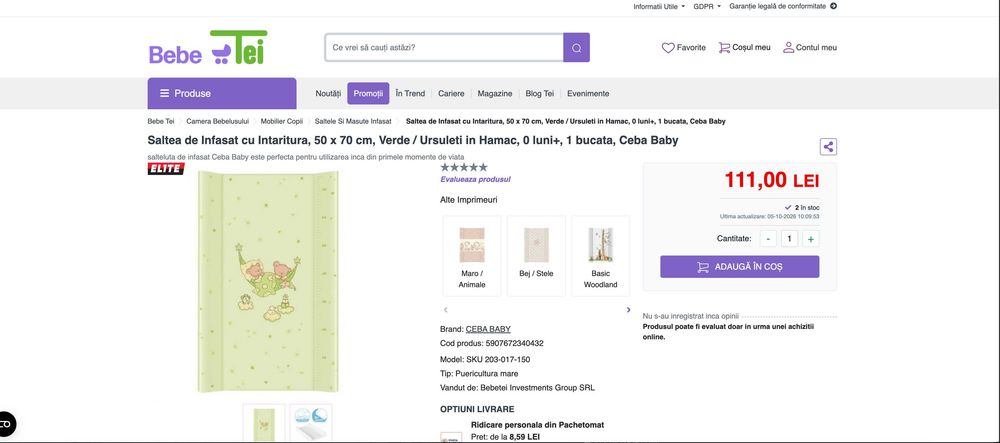Click '2 în stoc' availability text
This screenshot has height=443, width=1000.
(802, 208)
